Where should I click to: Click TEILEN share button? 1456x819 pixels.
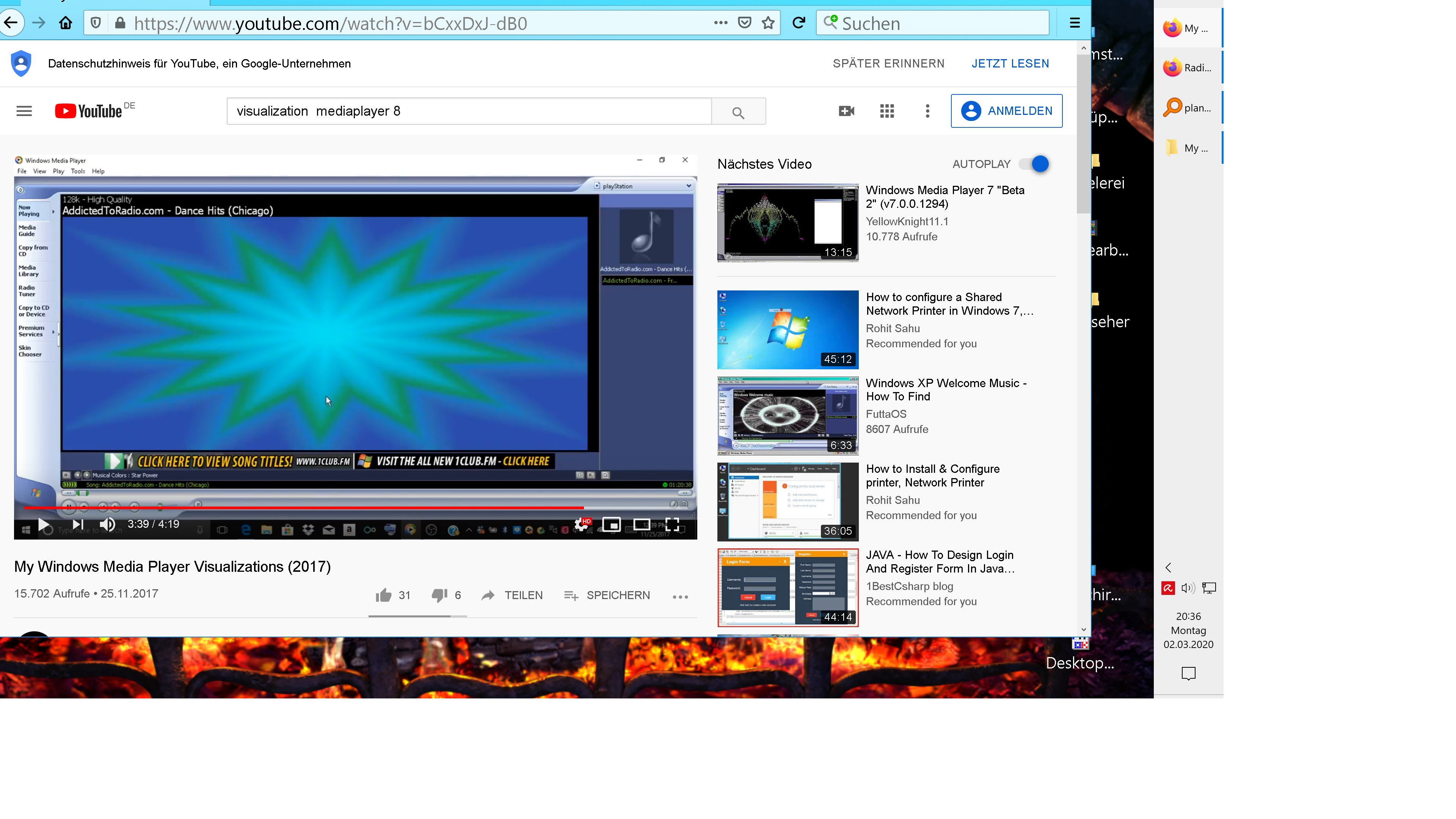click(512, 595)
